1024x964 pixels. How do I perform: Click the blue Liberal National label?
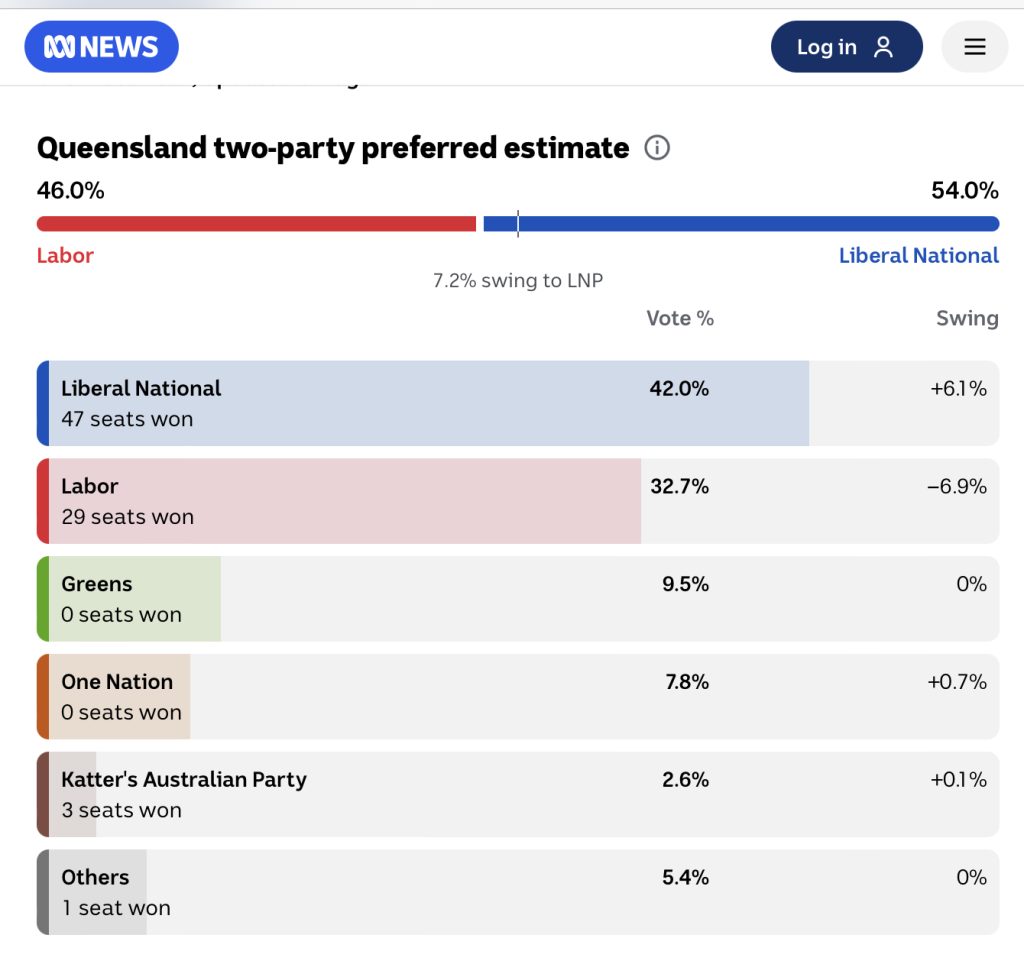tap(918, 256)
